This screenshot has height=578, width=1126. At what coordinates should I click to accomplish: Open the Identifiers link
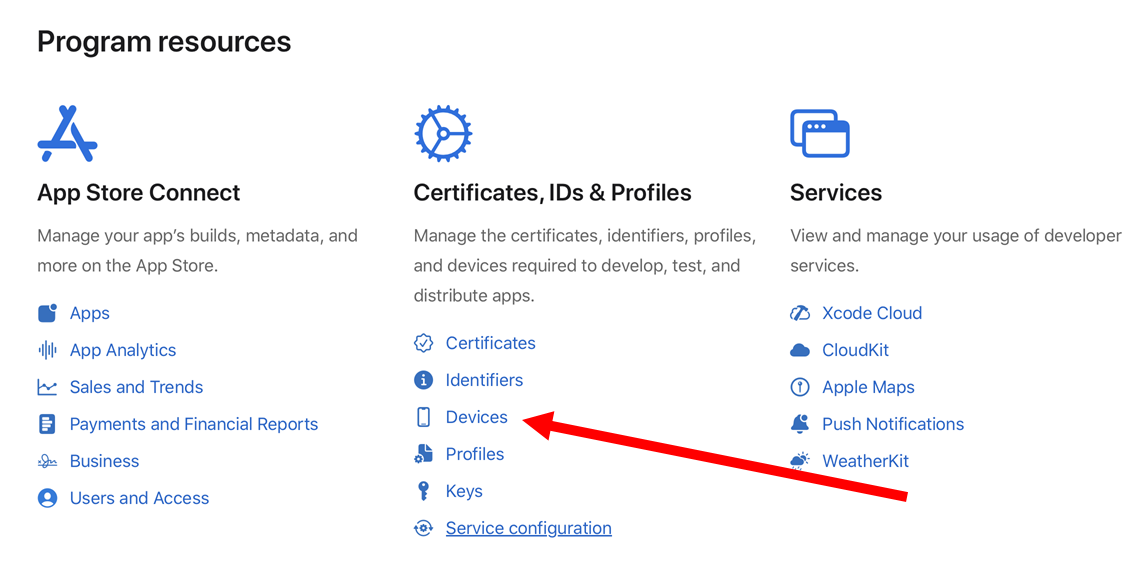tap(484, 380)
